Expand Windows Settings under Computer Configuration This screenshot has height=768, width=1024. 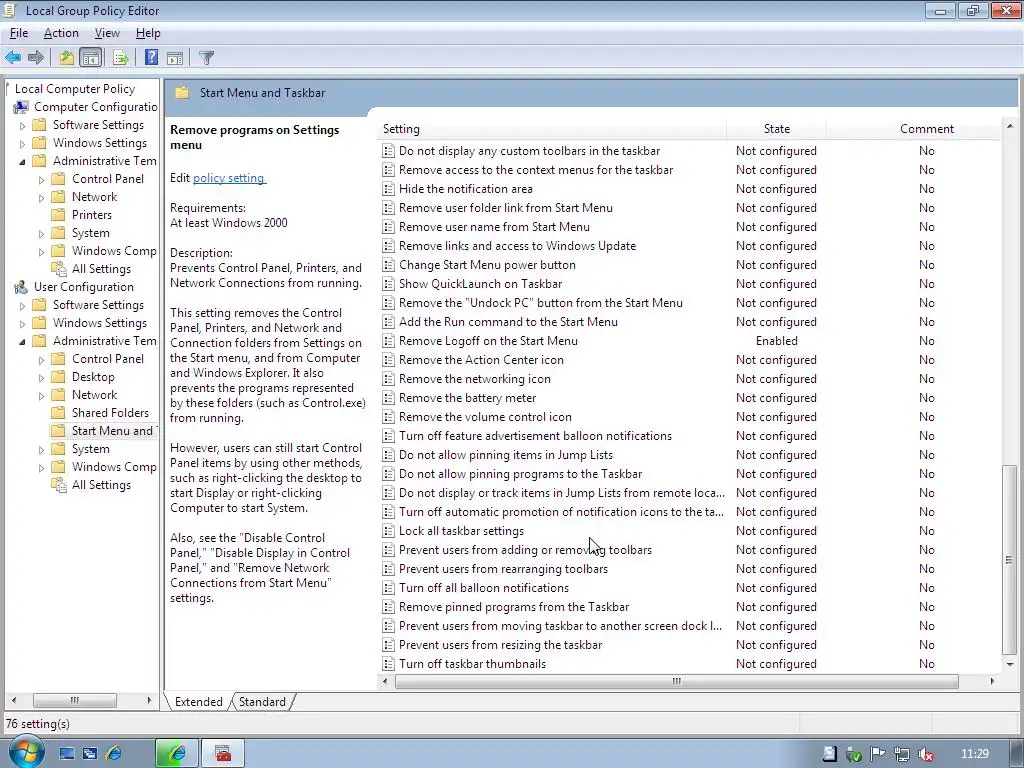pyautogui.click(x=22, y=143)
